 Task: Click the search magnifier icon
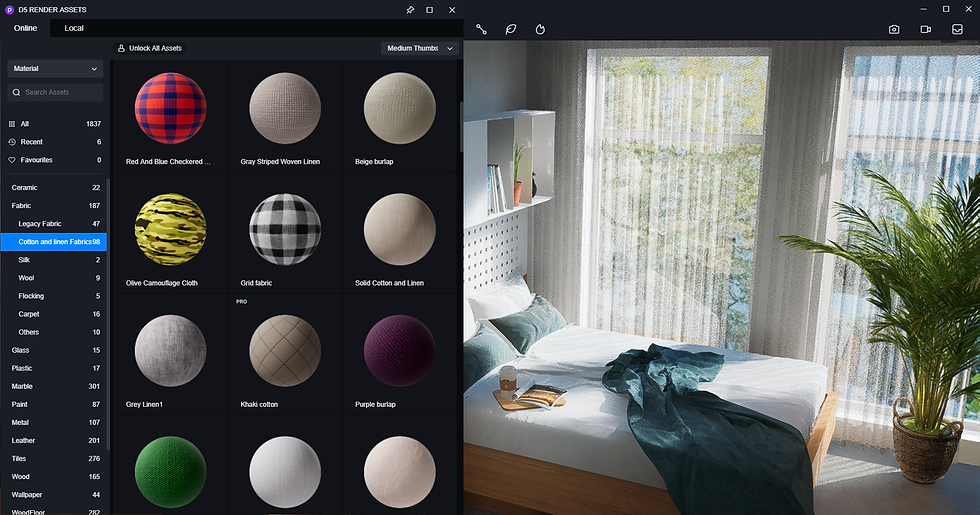(16, 92)
